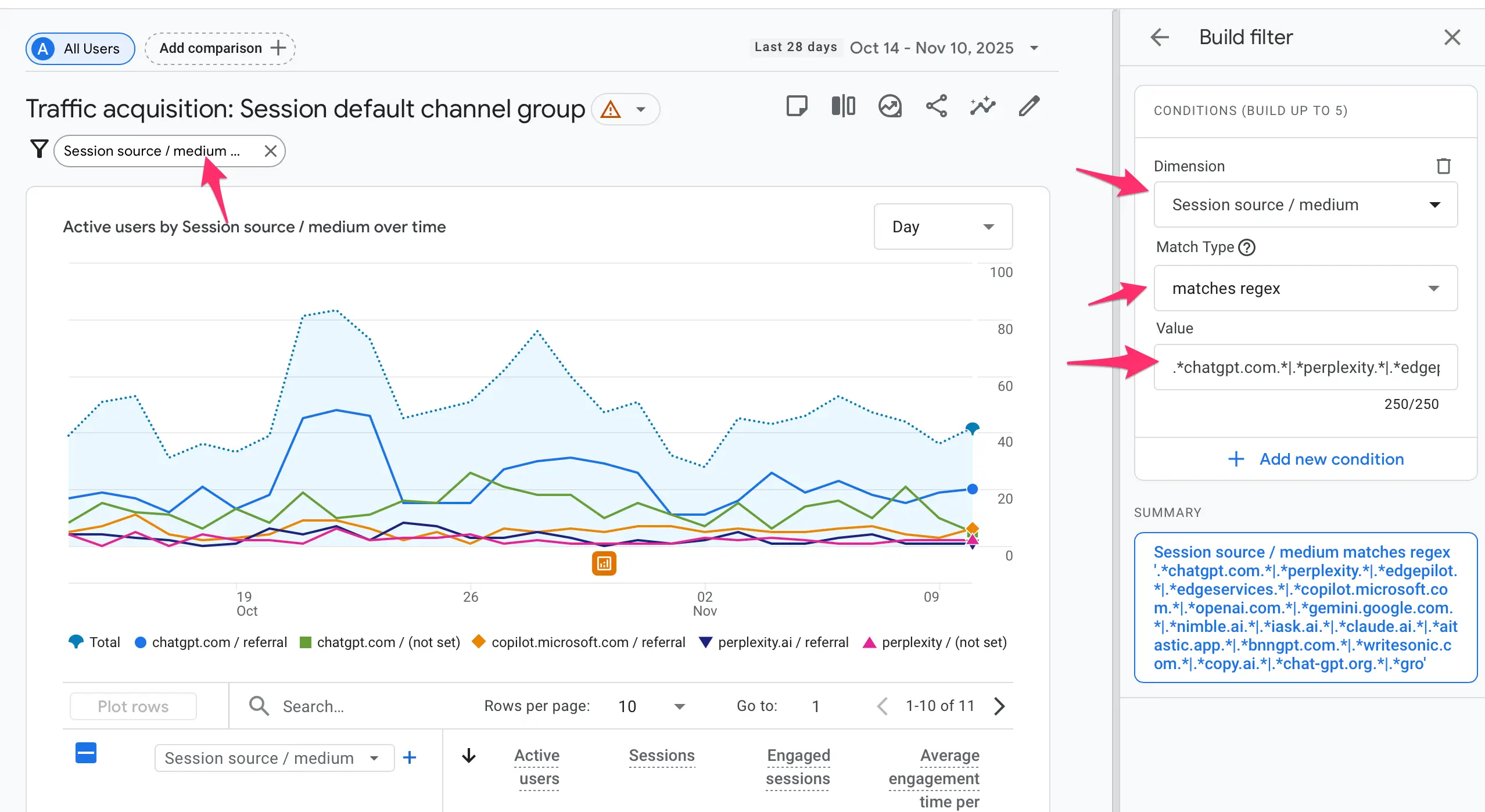This screenshot has height=812, width=1485.
Task: Click the notes icon in the report toolbar
Action: (797, 106)
